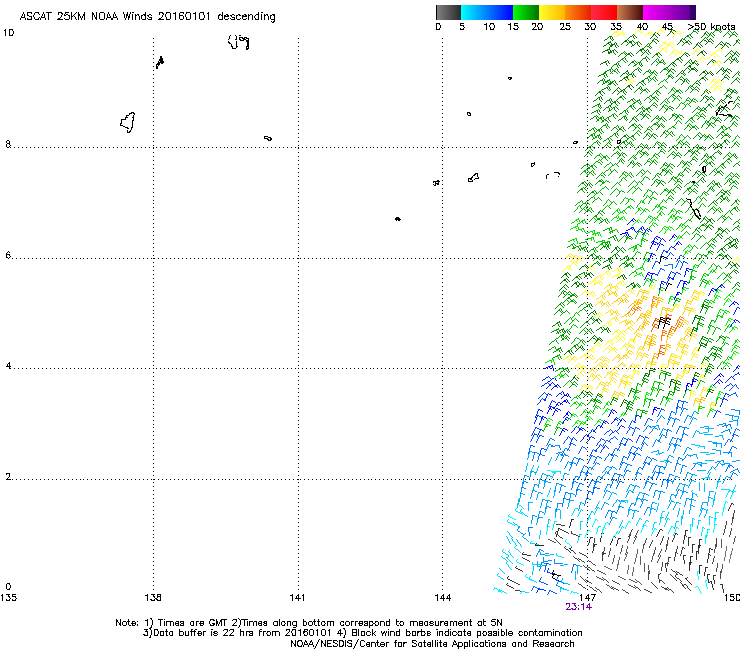Screen dimensions: 740x650
Task: Click the '2' latitude axis label
Action: point(8,477)
